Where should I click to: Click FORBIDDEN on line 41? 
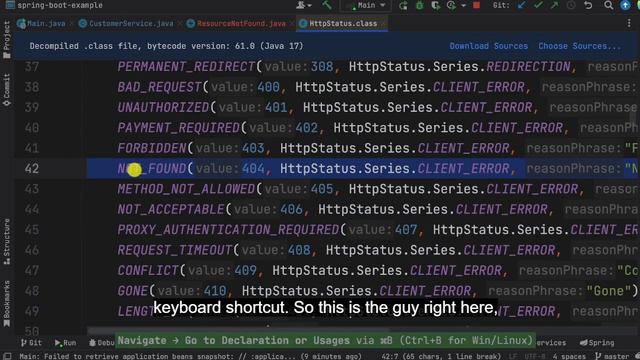click(152, 148)
